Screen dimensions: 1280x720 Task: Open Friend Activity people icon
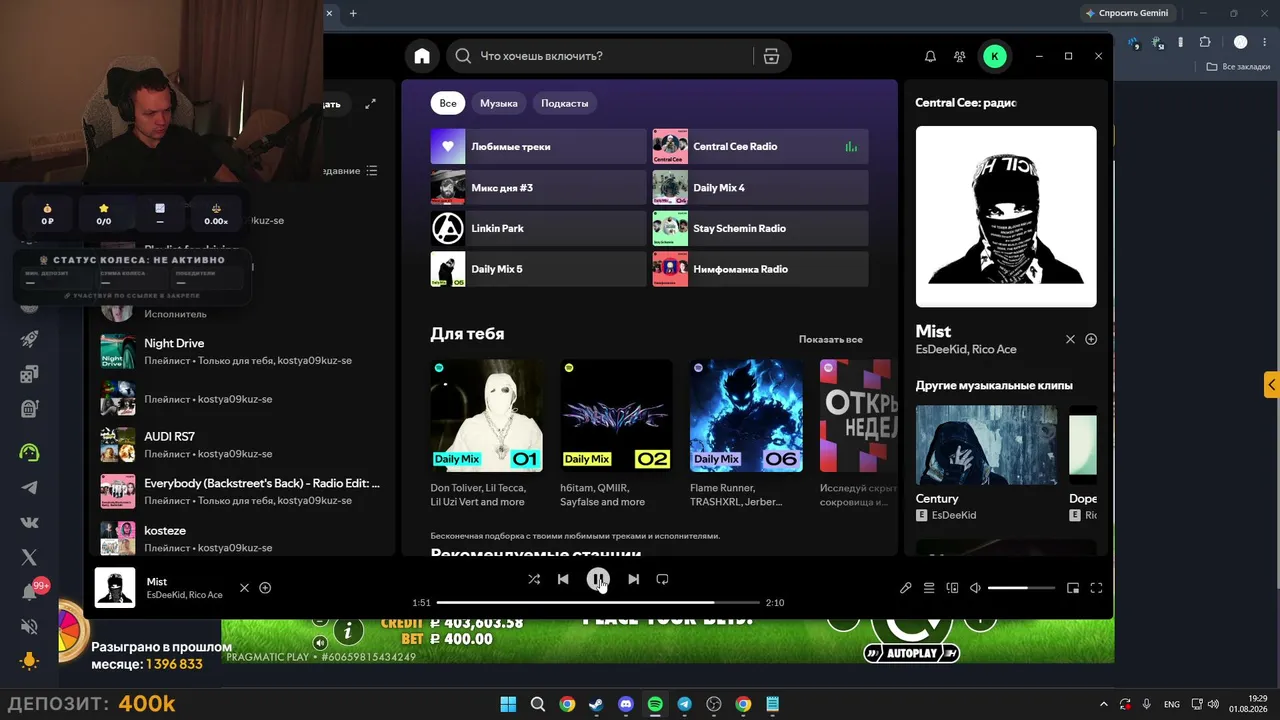[960, 56]
